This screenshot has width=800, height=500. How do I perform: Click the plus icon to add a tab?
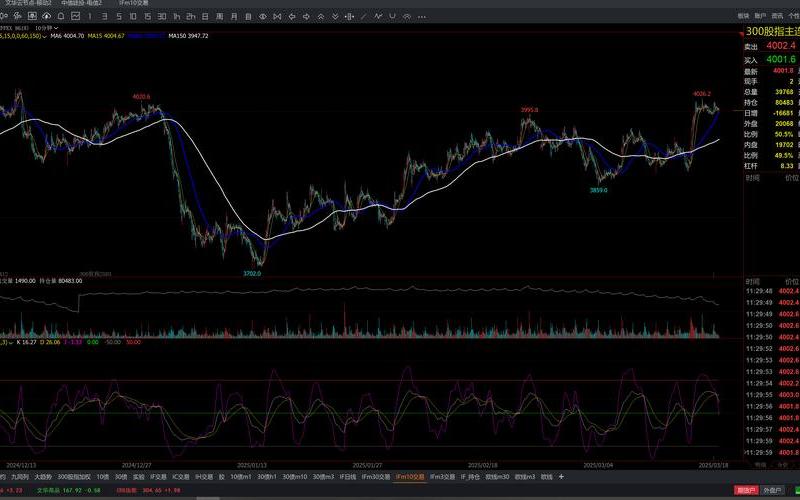tap(561, 477)
